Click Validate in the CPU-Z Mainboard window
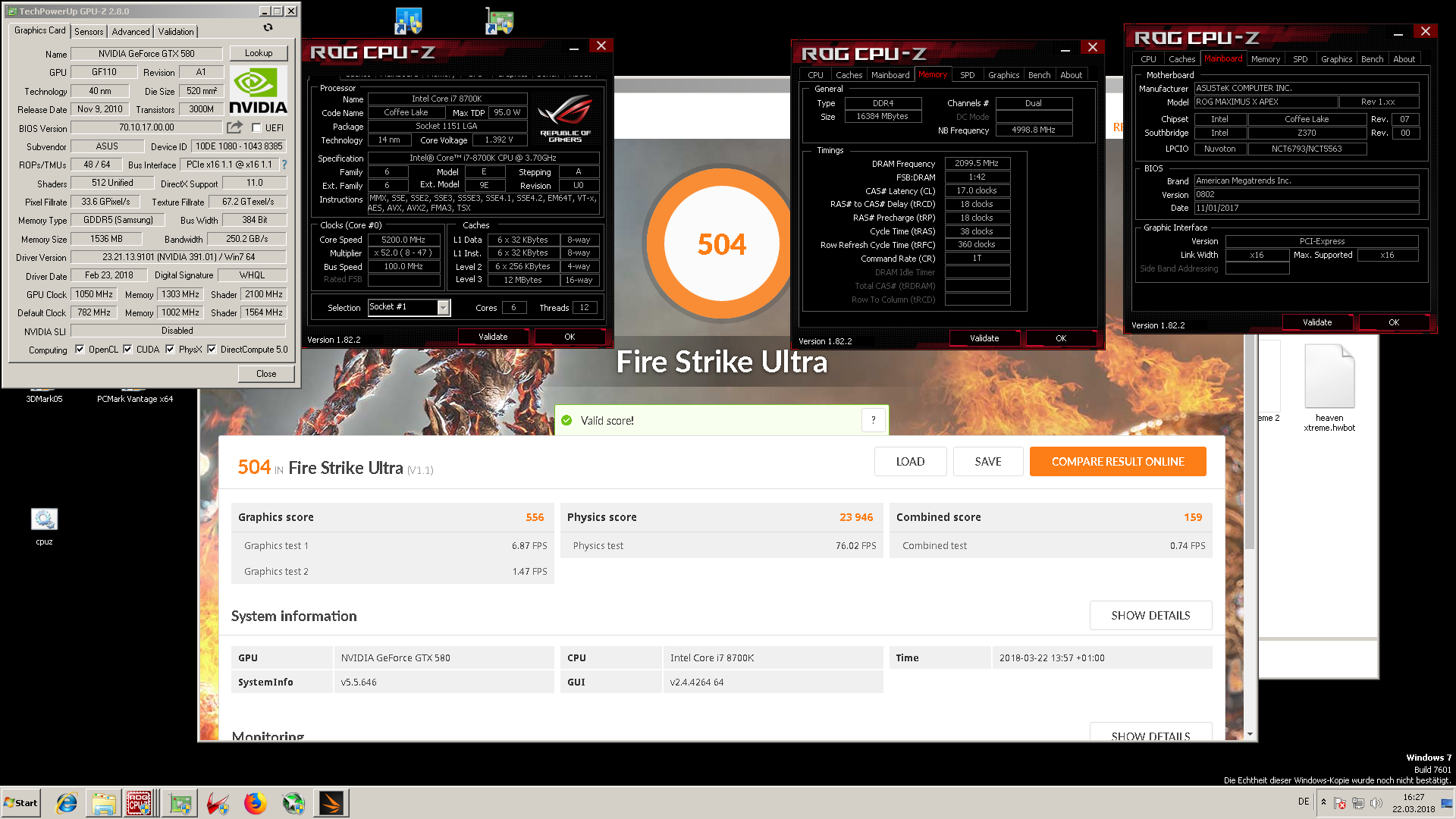 click(1317, 322)
